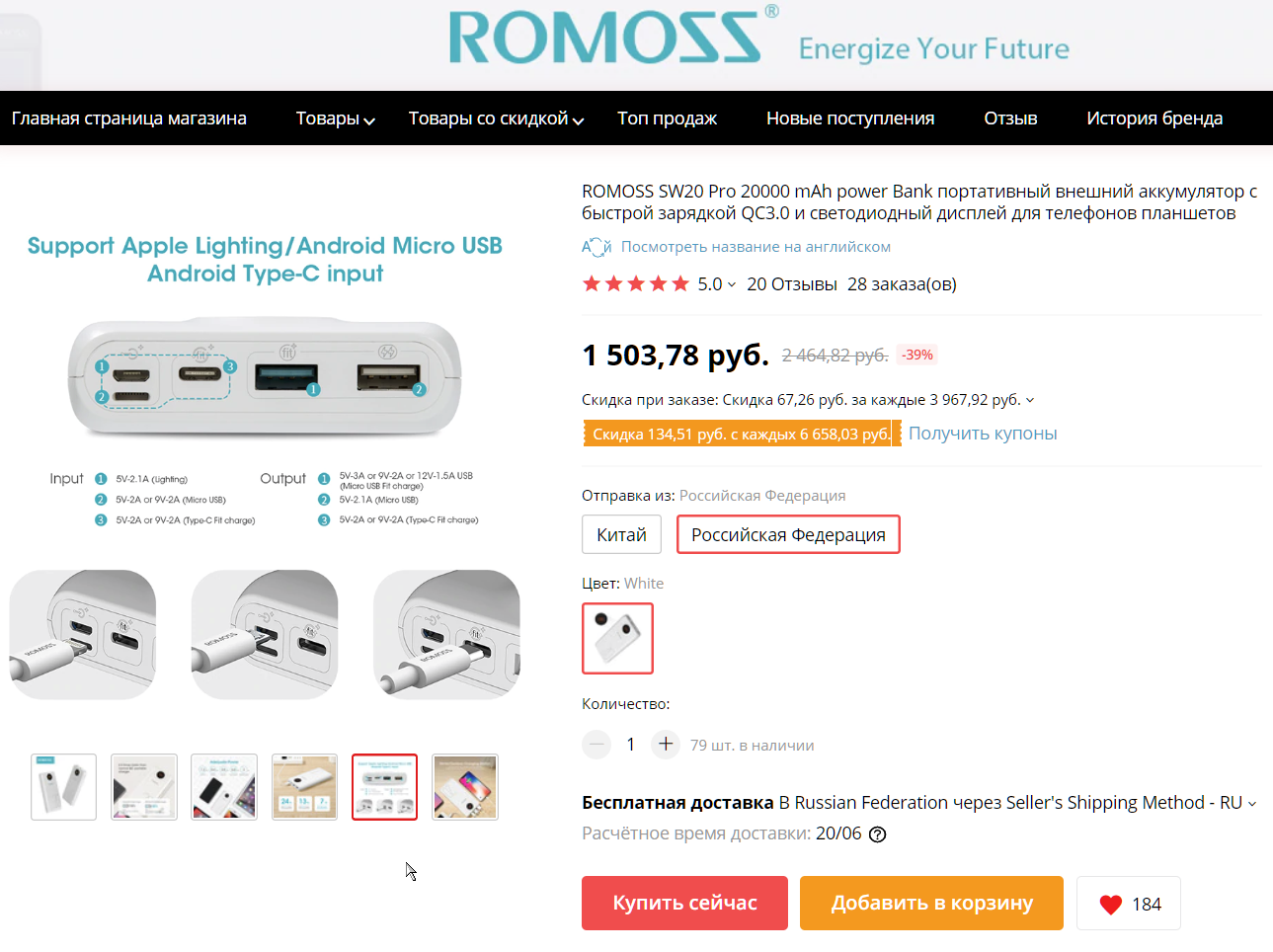Select shipping from Китай
This screenshot has height=952, width=1273.
point(621,534)
